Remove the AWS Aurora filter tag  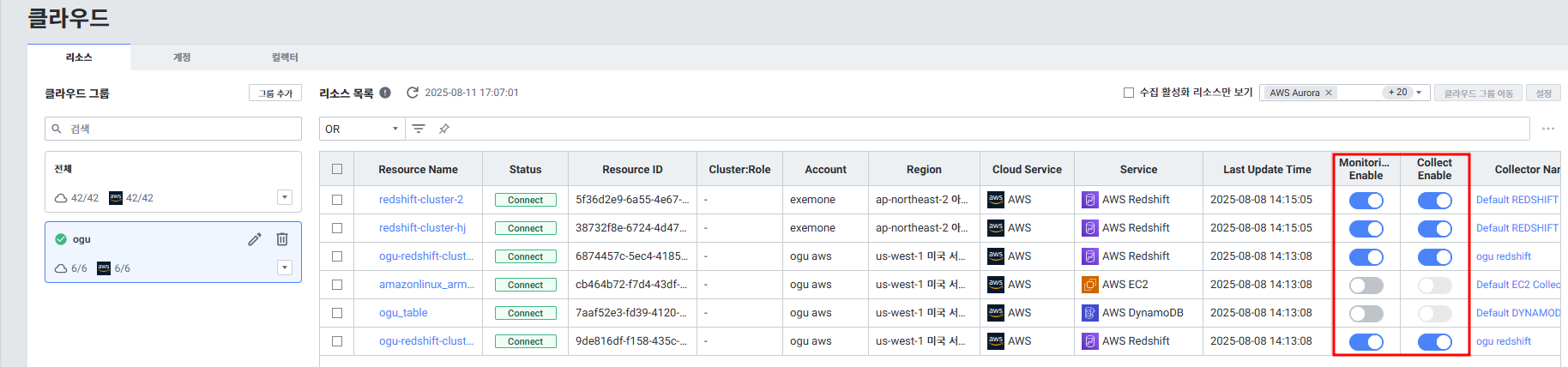(x=1329, y=93)
